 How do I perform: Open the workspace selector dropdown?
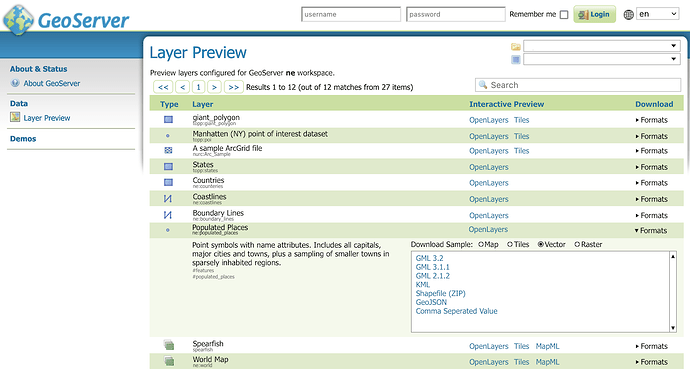tap(602, 46)
